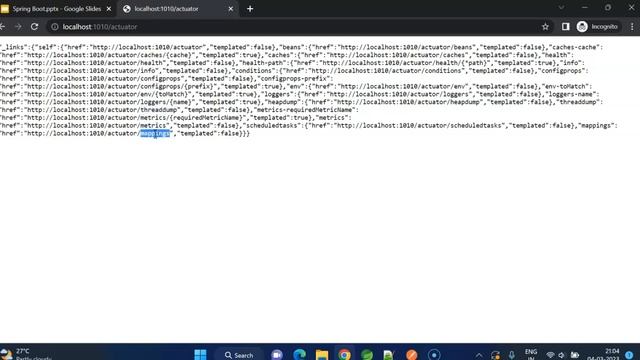Open the notification center badge

tap(629, 355)
